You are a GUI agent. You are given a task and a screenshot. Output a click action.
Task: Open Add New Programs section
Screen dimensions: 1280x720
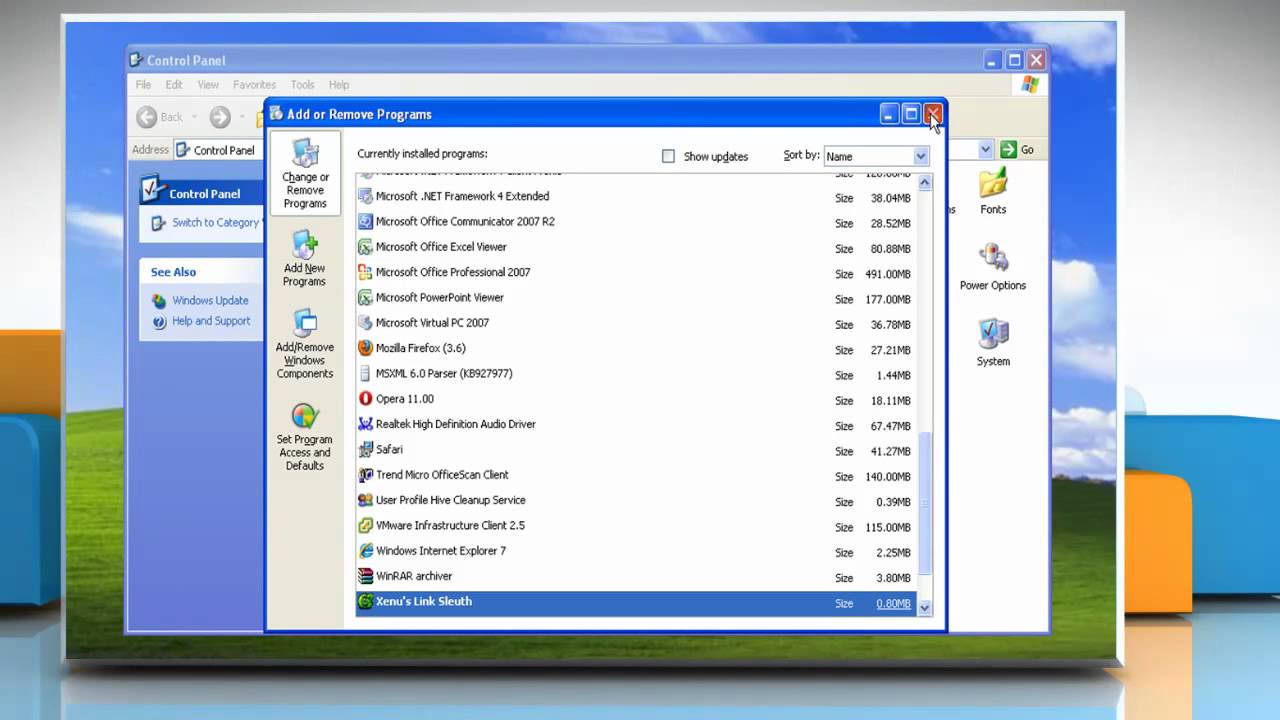(304, 260)
